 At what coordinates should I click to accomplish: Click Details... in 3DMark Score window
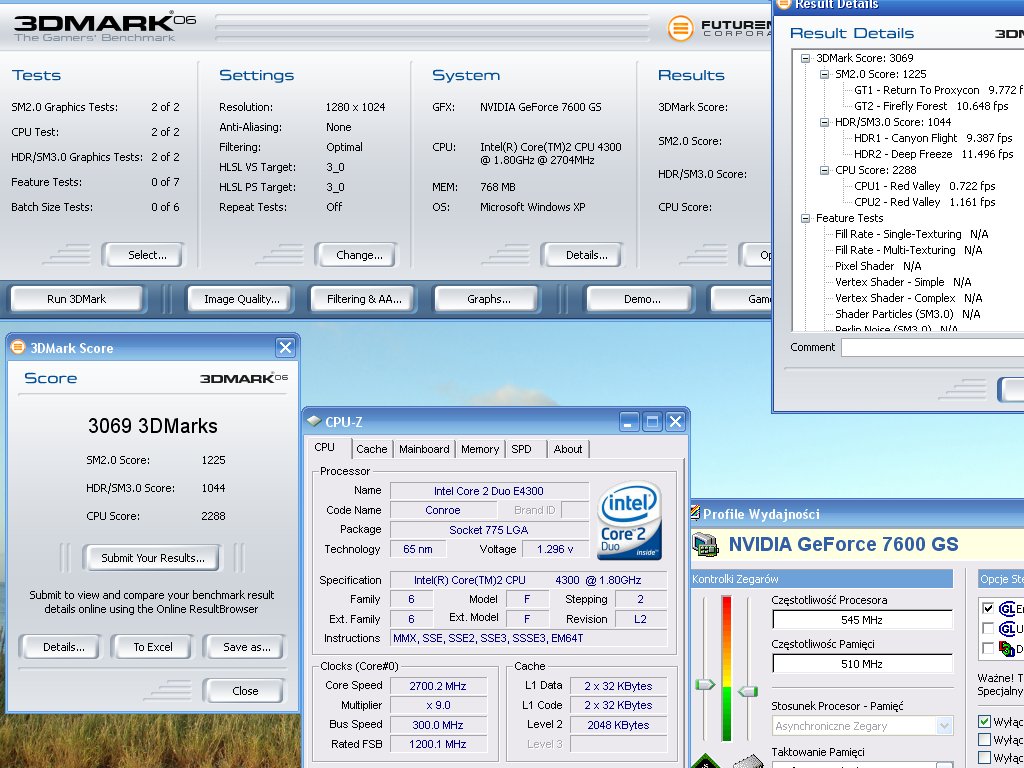pos(63,647)
